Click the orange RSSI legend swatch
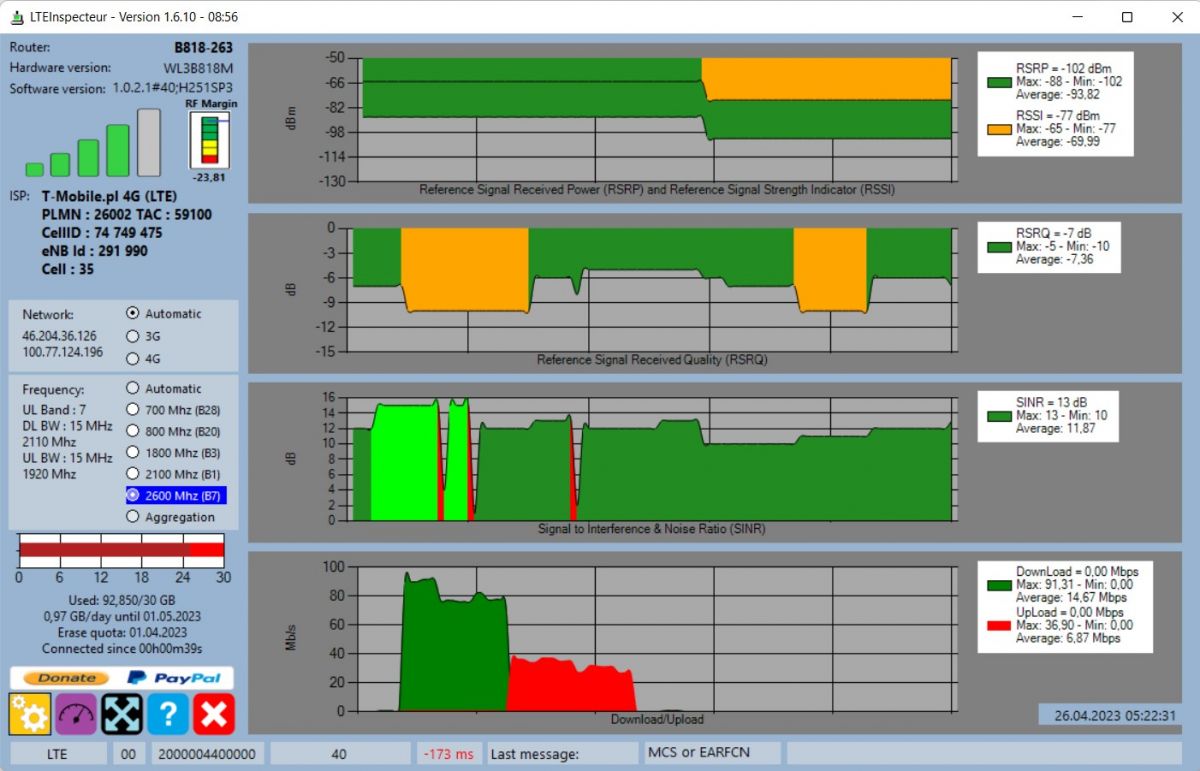Viewport: 1200px width, 771px height. 999,129
